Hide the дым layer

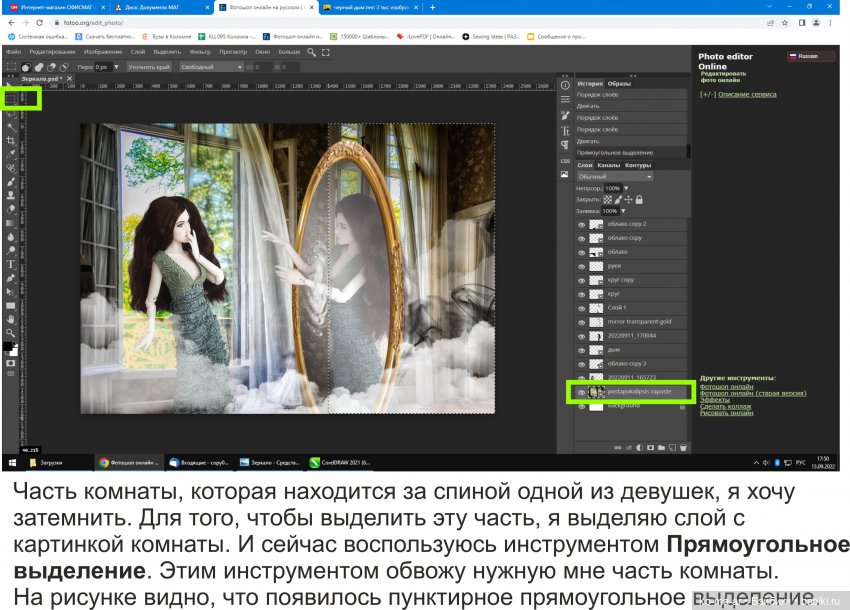pyautogui.click(x=580, y=351)
